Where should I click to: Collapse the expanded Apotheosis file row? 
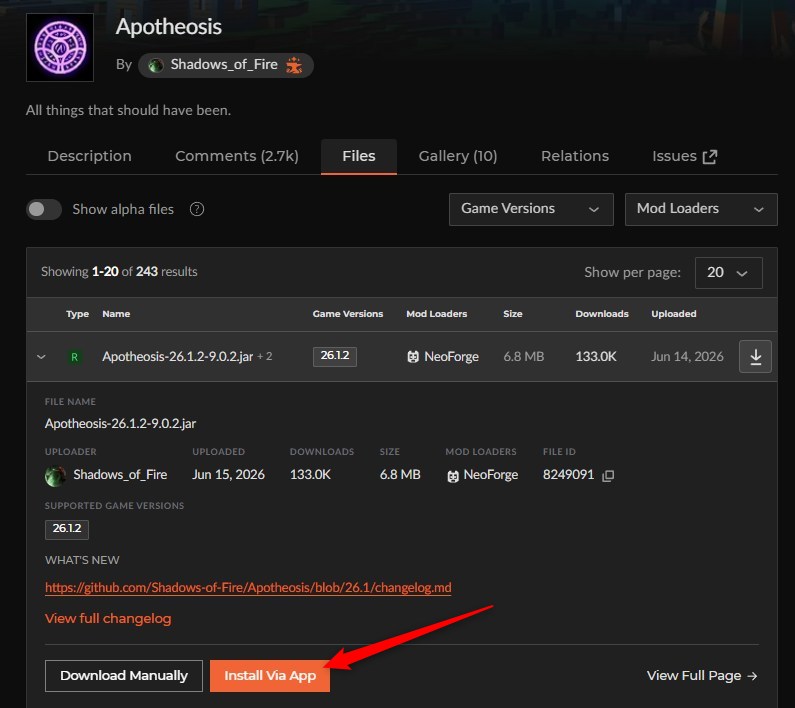click(x=42, y=357)
